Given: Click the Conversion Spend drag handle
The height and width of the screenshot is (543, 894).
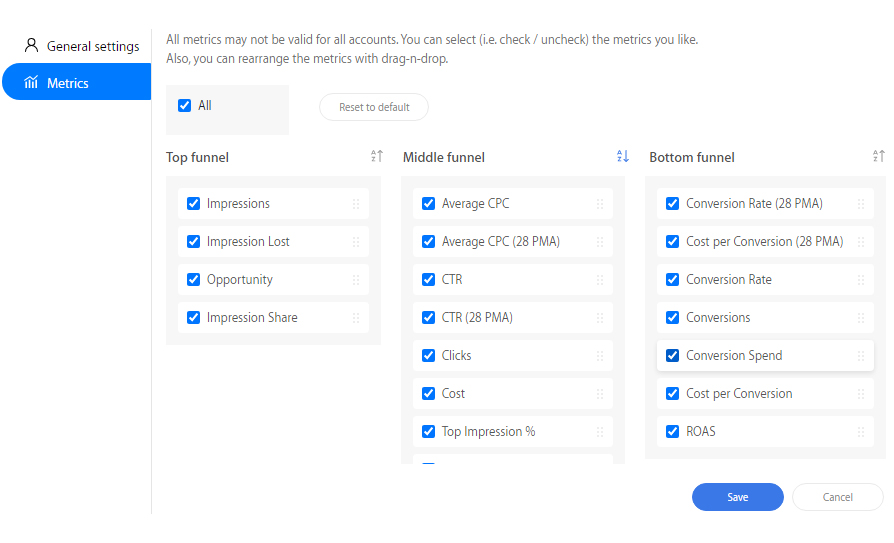Looking at the screenshot, I should (x=861, y=356).
